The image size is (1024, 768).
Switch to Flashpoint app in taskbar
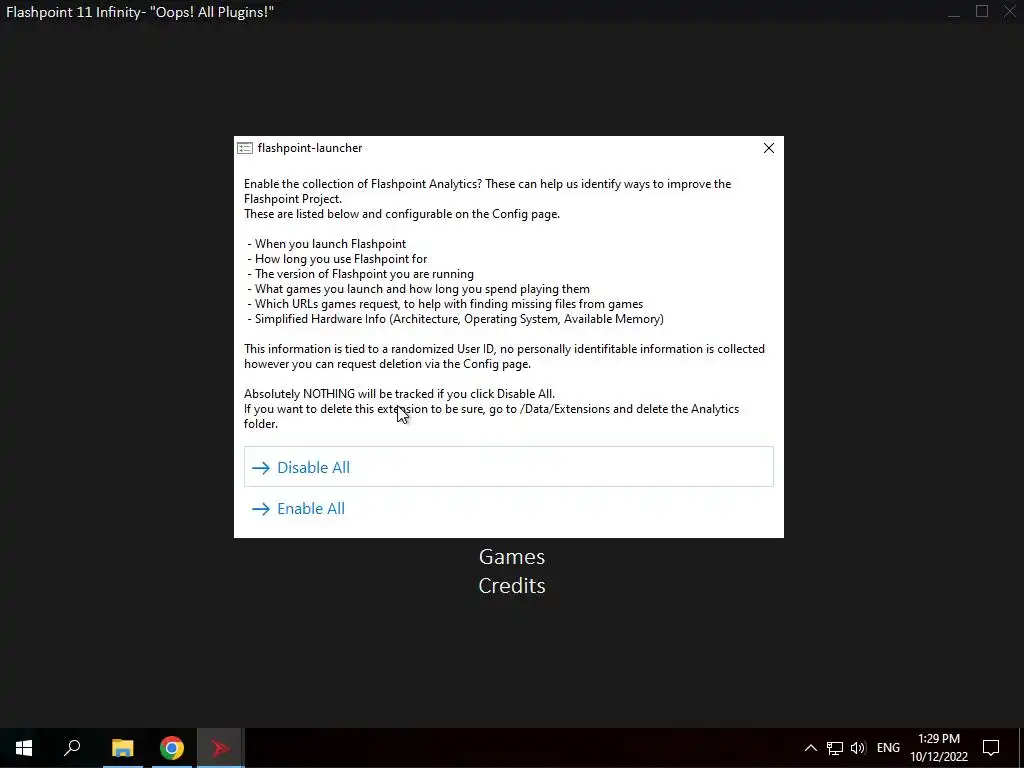click(x=221, y=748)
